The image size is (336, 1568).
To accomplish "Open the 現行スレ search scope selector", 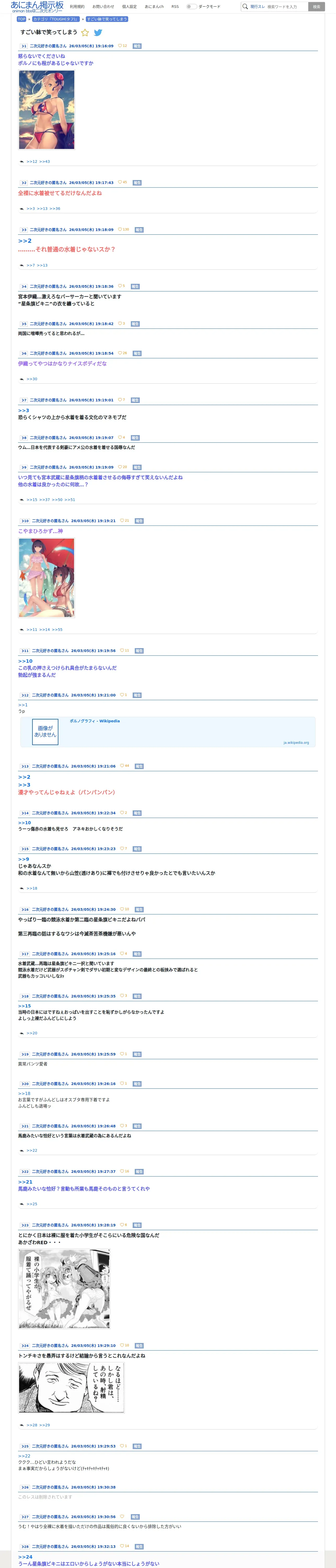I will (257, 7).
